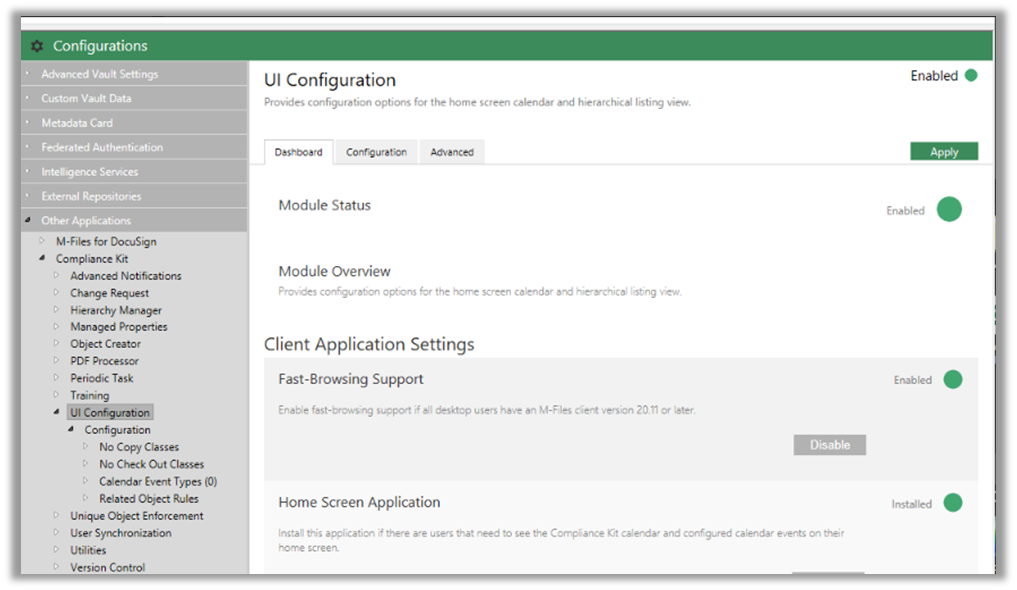Expand the Hierarchy Manager node

click(56, 309)
